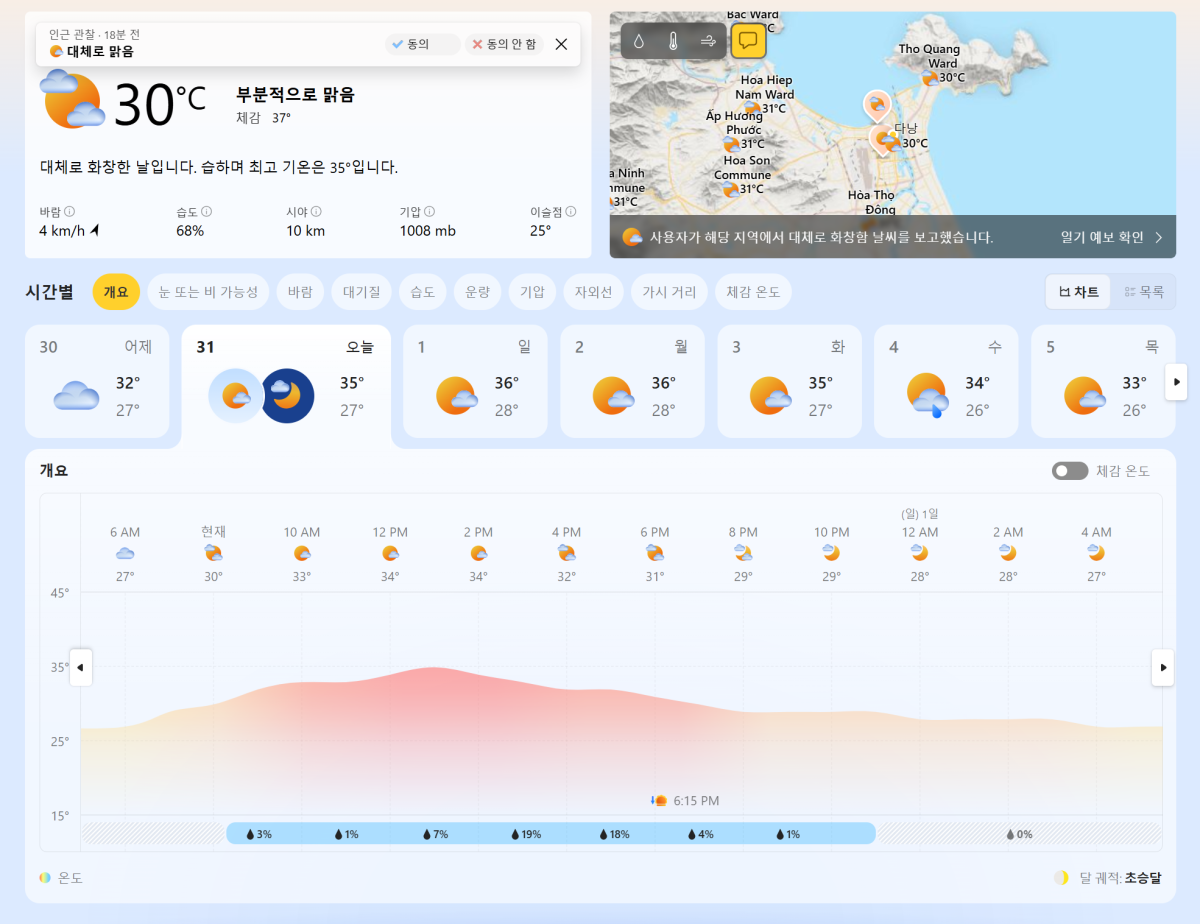Screen dimensions: 1200x924
Task: Click the 18% precipitation chance value
Action: [x=614, y=834]
